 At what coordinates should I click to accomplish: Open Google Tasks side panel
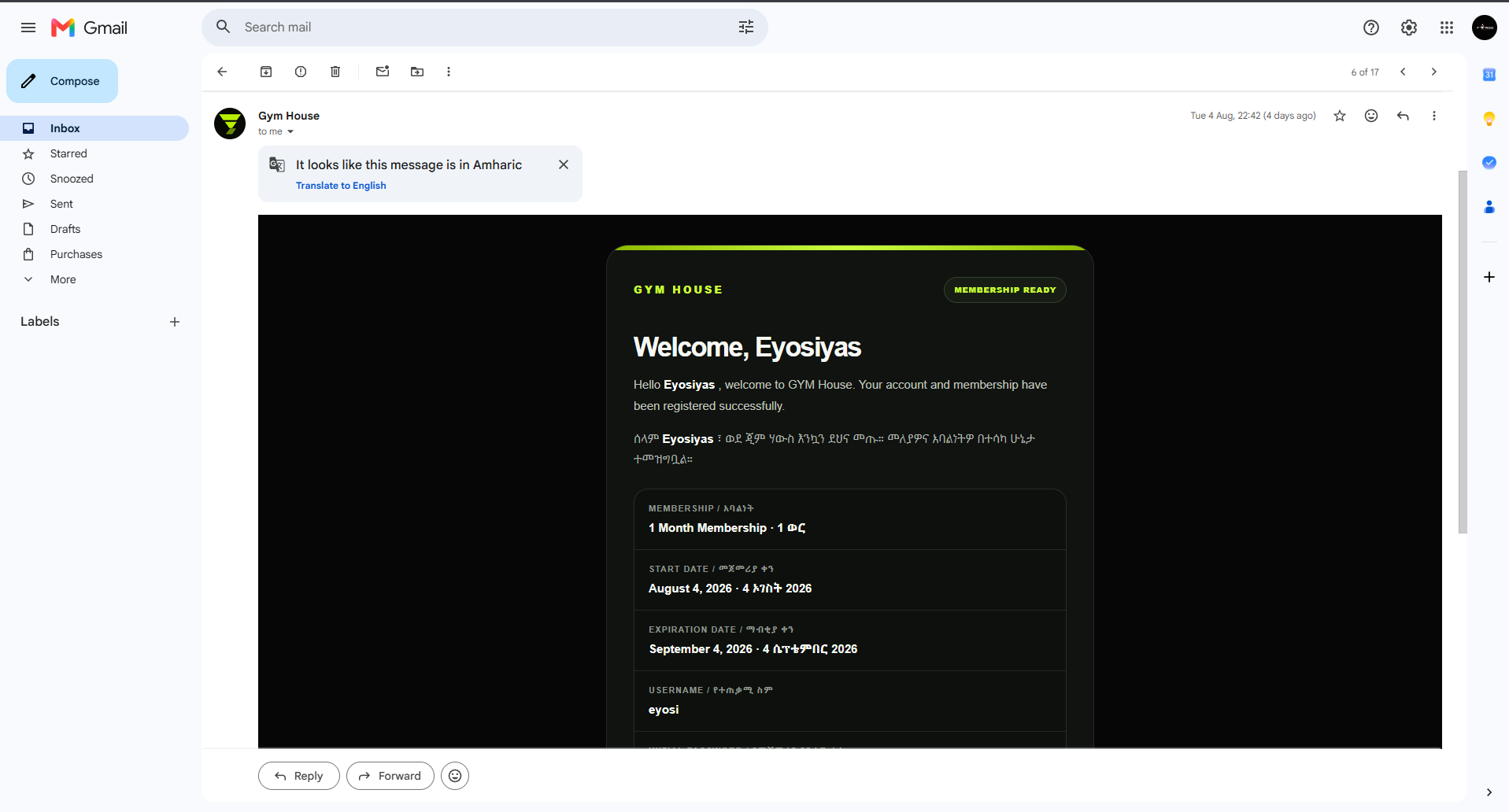tap(1489, 163)
